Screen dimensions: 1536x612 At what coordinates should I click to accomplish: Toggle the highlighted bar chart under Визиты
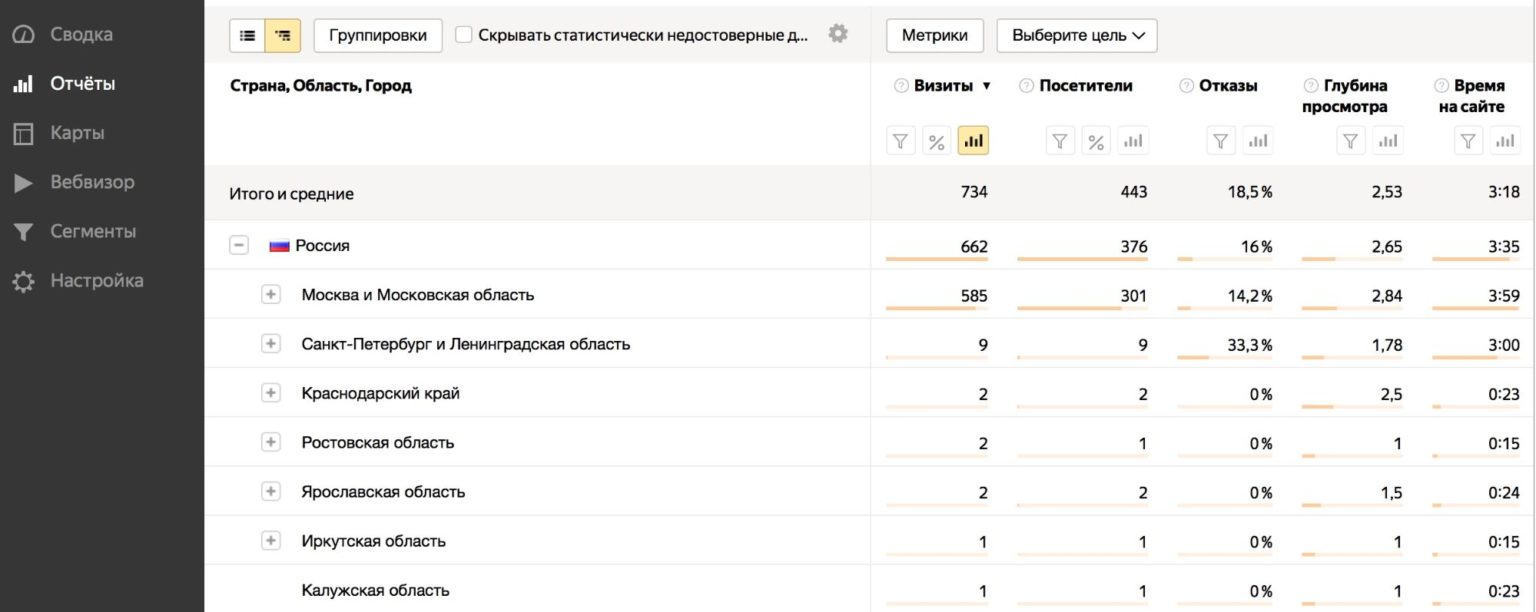click(x=972, y=141)
